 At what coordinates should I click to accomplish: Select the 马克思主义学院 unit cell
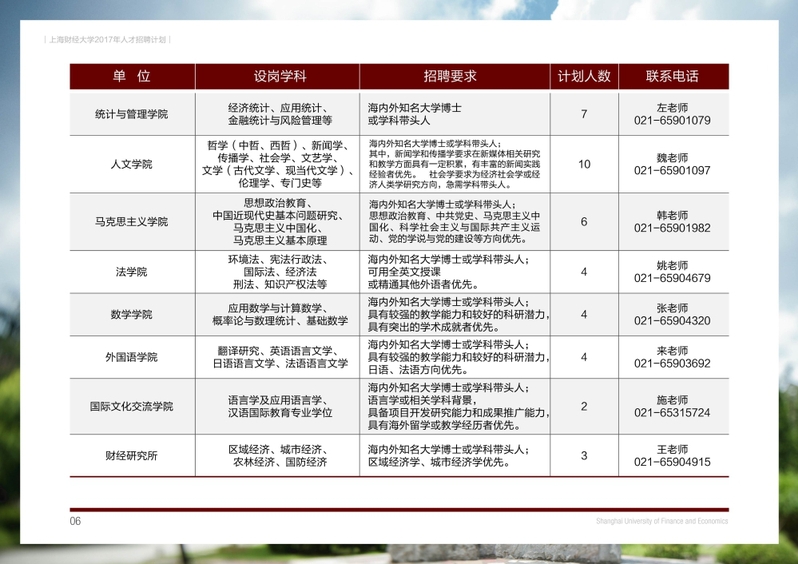click(131, 221)
